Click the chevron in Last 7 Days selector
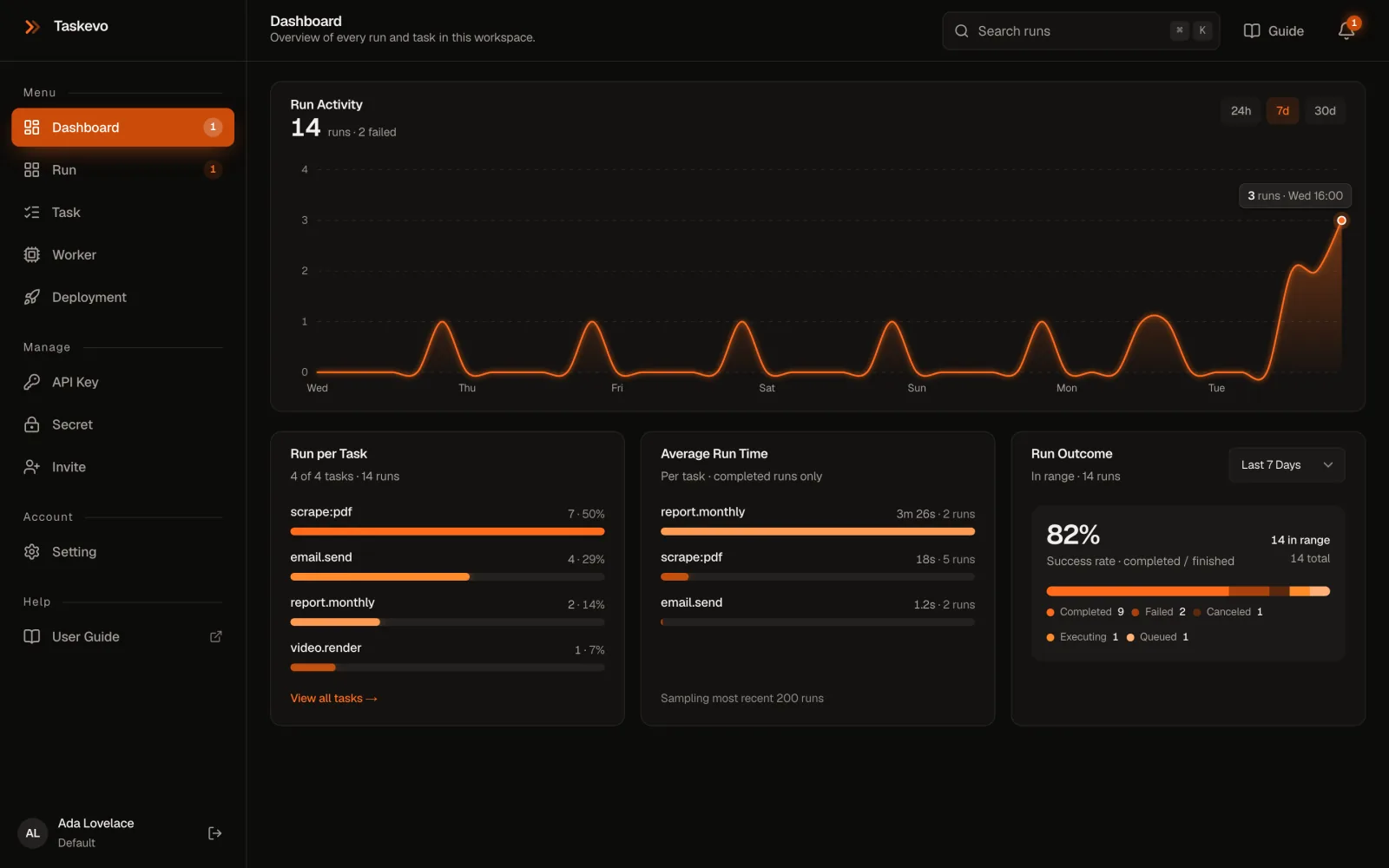1389x868 pixels. 1328,465
